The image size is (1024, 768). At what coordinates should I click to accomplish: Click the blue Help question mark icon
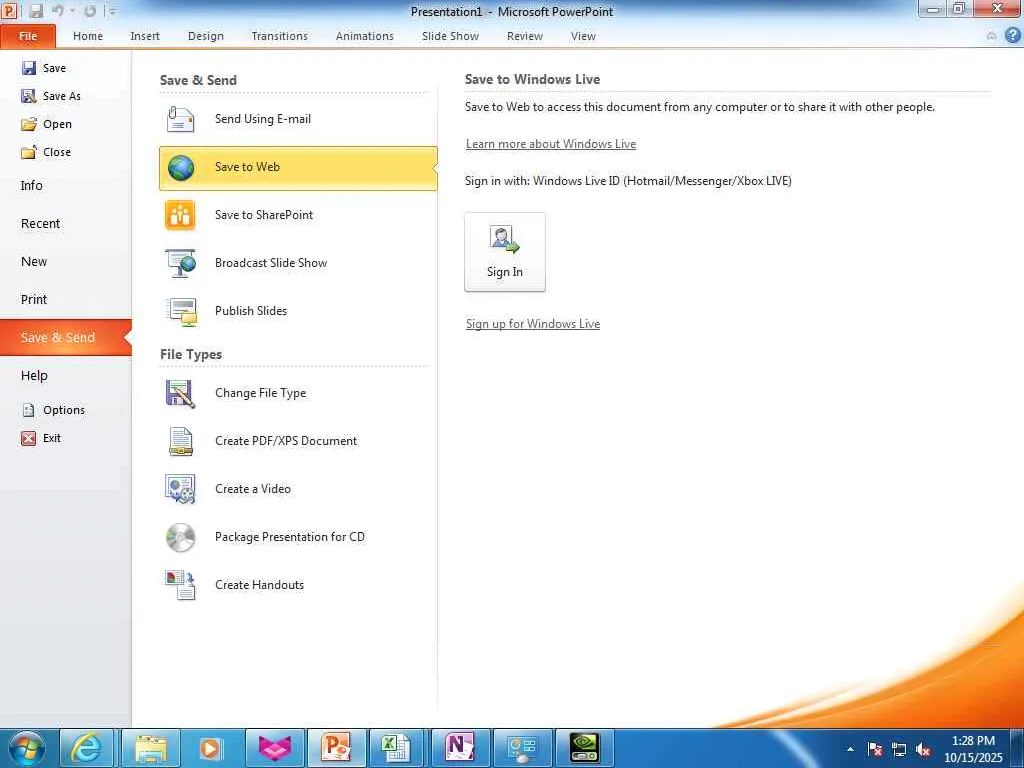click(1013, 35)
